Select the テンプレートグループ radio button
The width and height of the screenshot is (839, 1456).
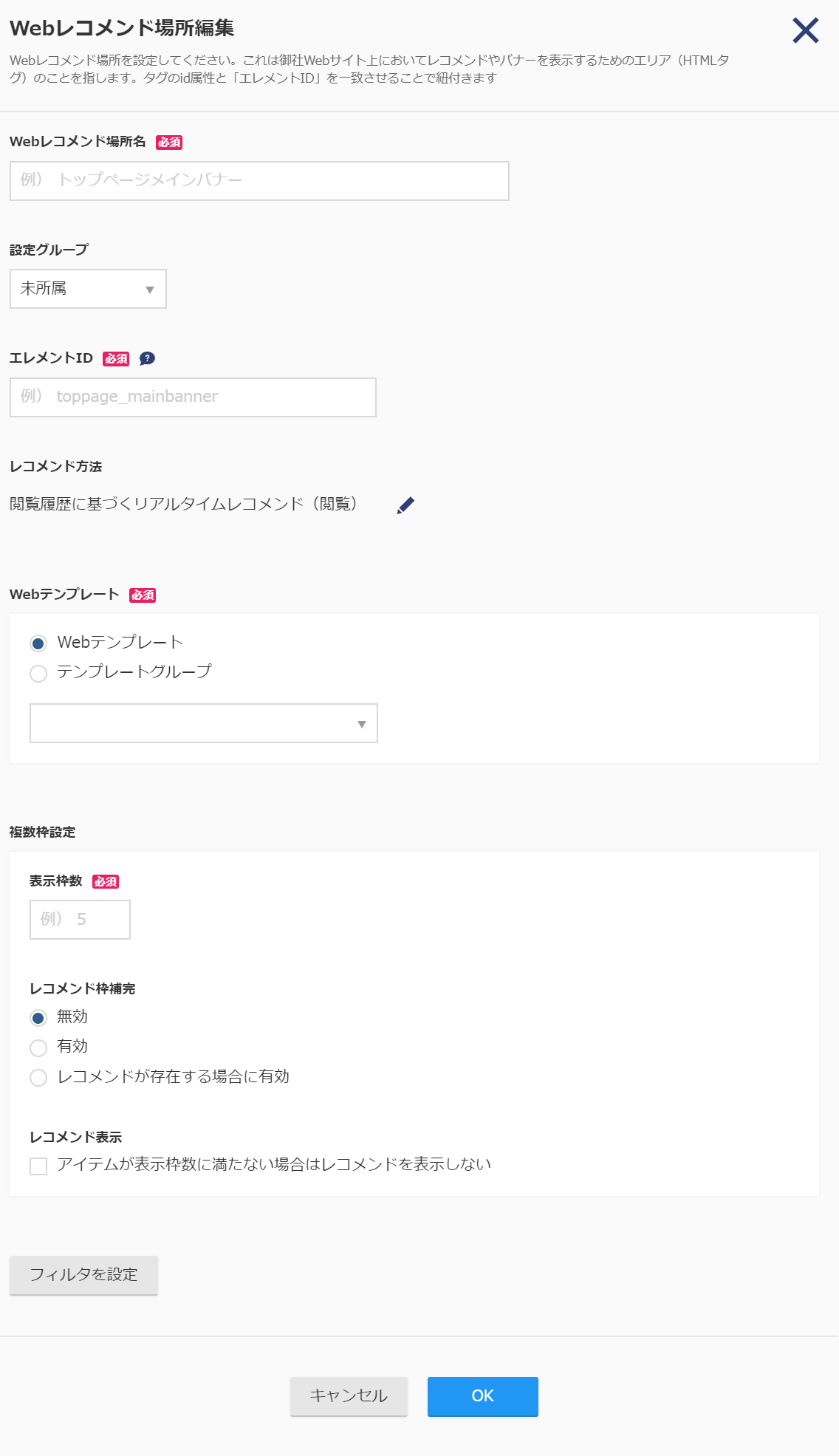38,673
